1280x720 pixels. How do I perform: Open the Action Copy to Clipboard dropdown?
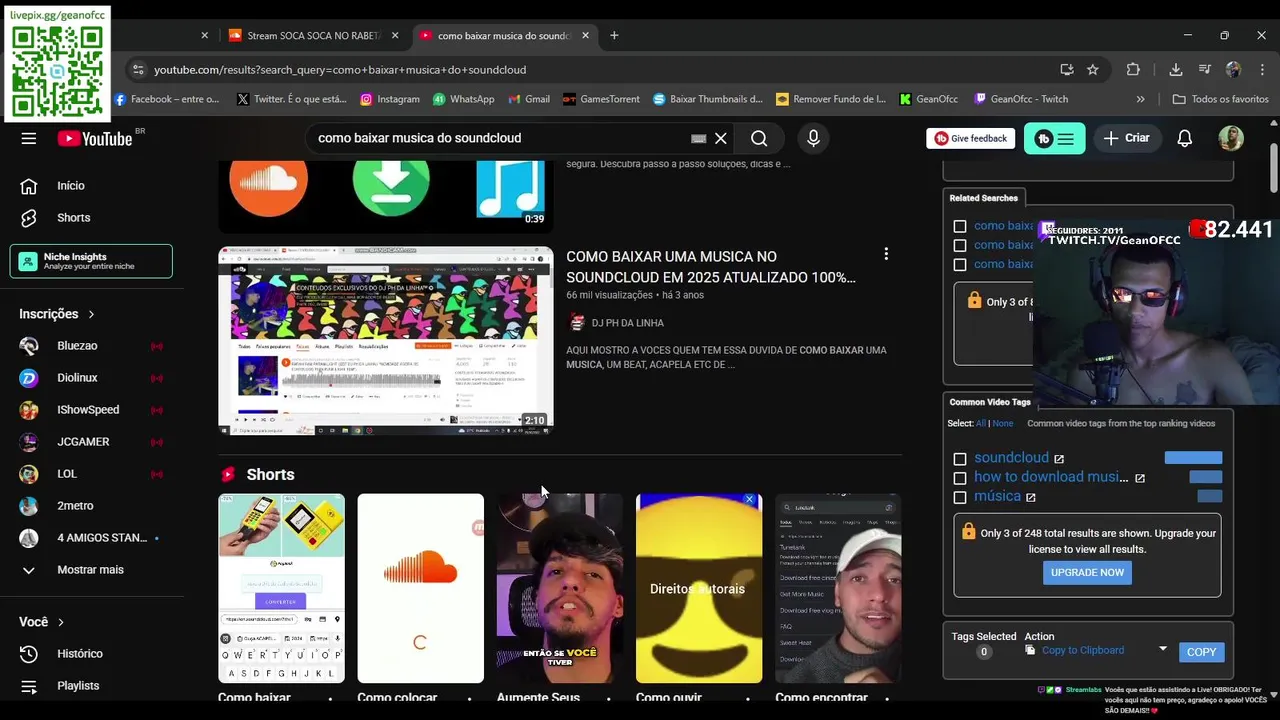point(1163,650)
